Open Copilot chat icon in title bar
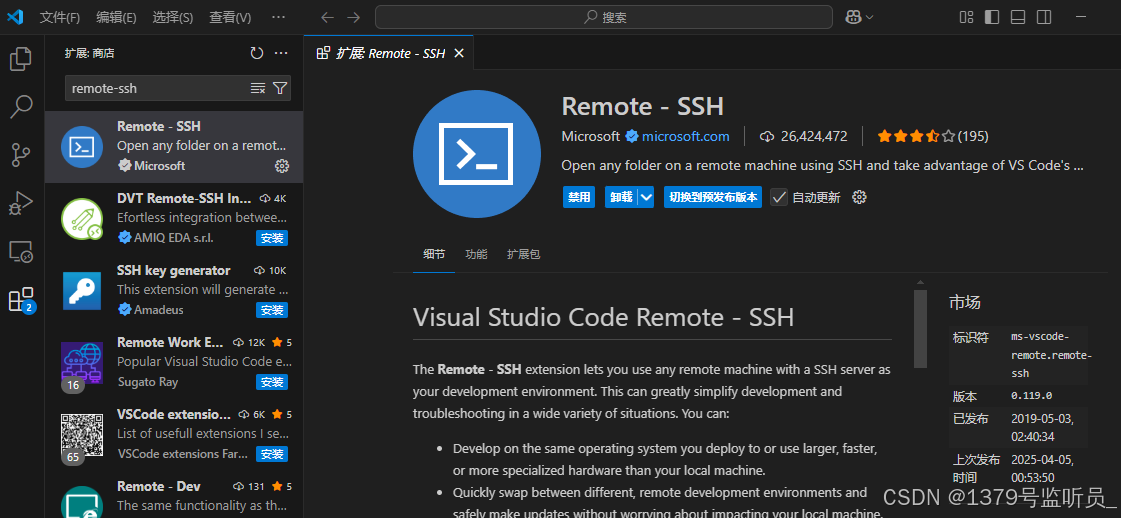The width and height of the screenshot is (1121, 518). point(853,17)
